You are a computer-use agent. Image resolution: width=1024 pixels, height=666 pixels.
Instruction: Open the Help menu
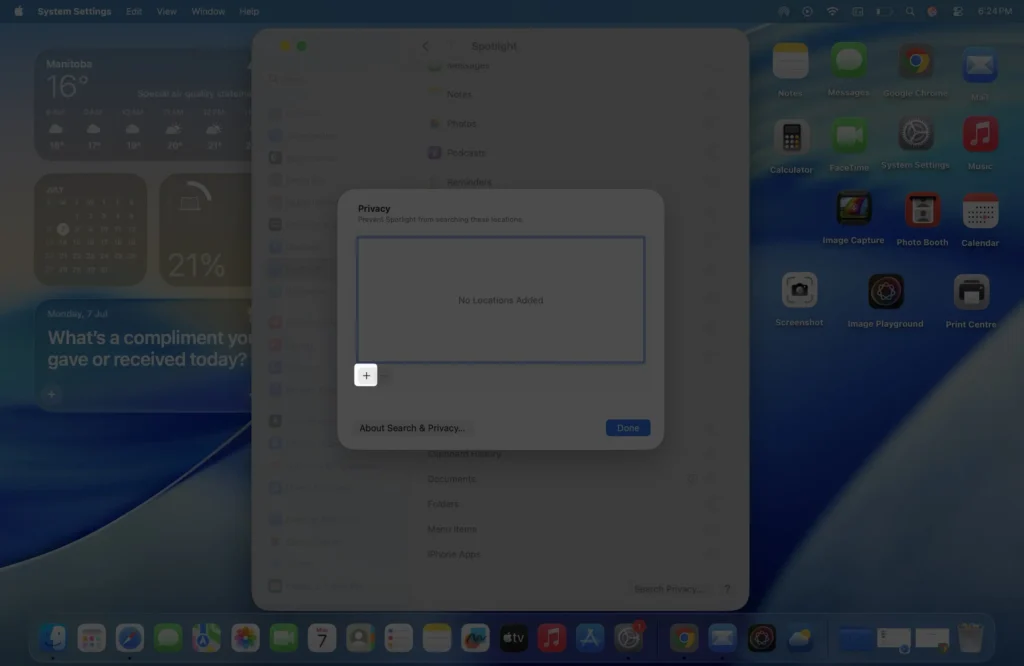[248, 11]
